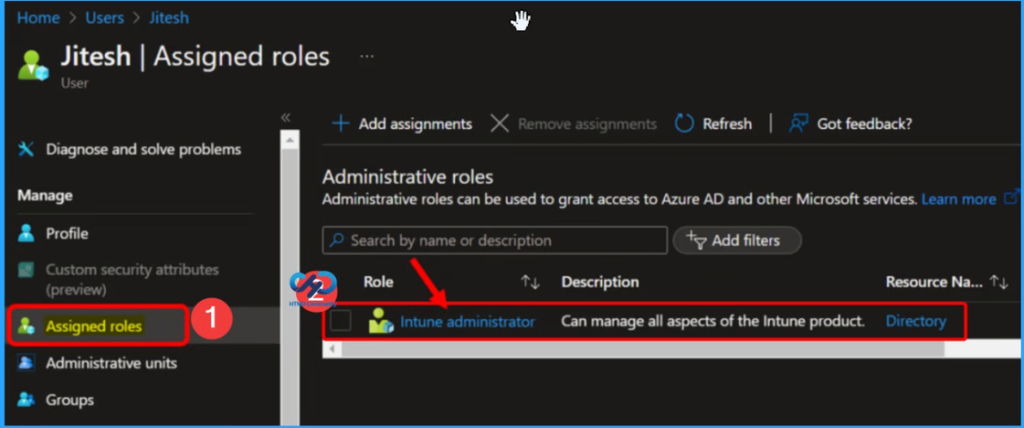The width and height of the screenshot is (1024, 428).
Task: Click the Manage section label
Action: tap(45, 195)
